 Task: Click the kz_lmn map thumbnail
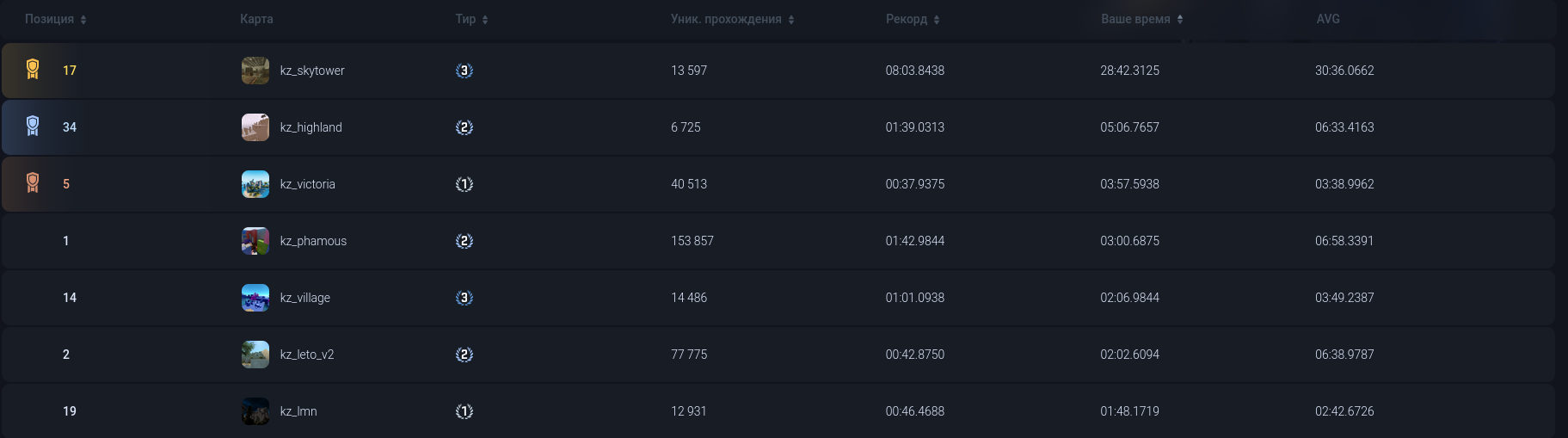255,411
